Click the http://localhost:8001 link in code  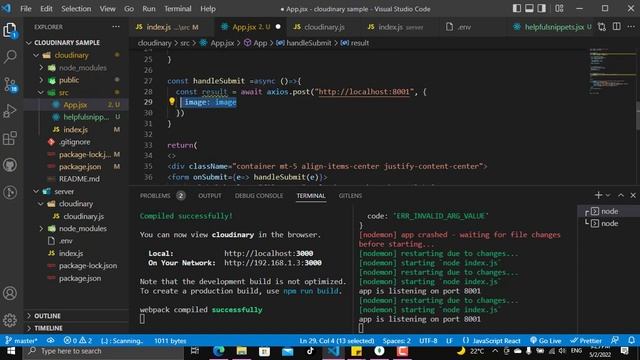tap(364, 92)
